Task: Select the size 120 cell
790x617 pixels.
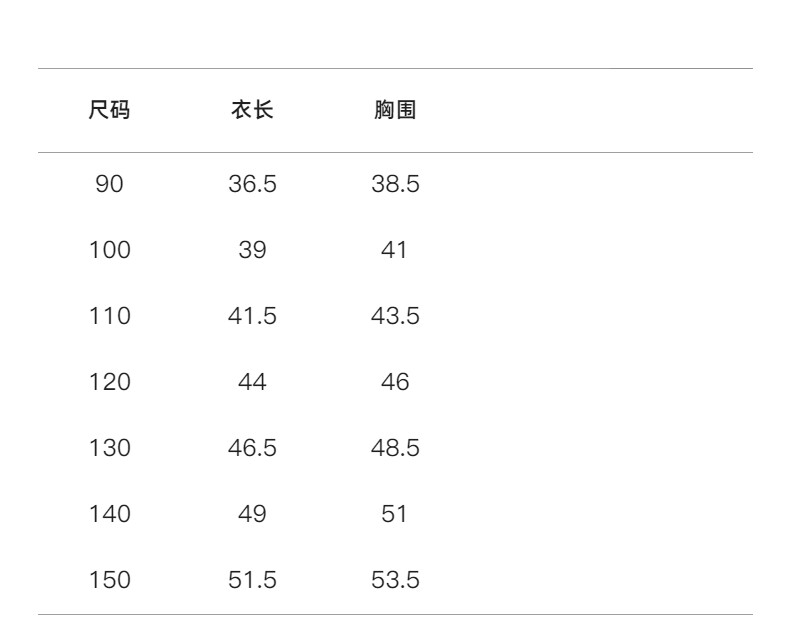Action: [x=110, y=383]
